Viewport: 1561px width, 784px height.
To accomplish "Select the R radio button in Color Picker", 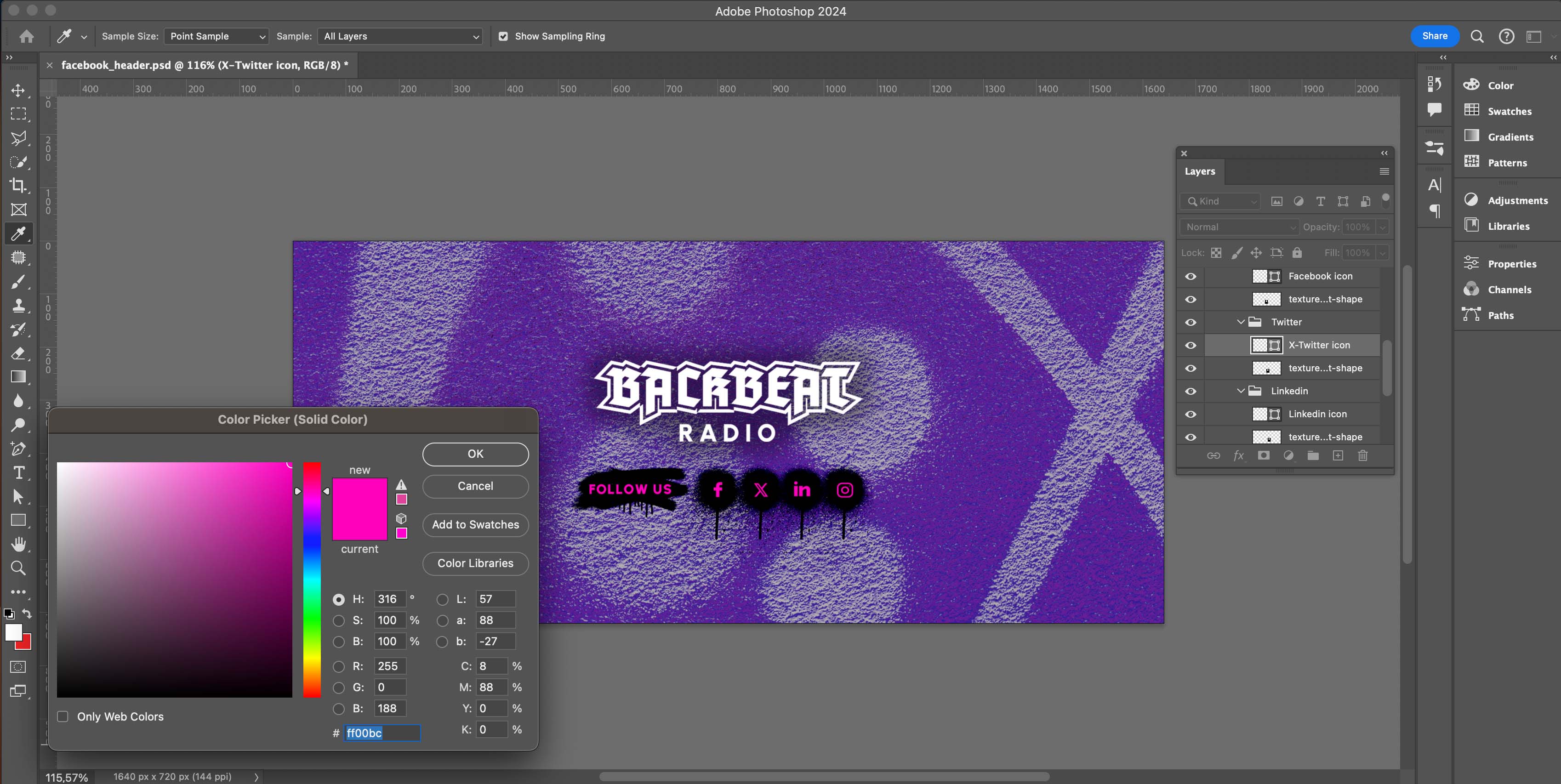I will tap(339, 666).
